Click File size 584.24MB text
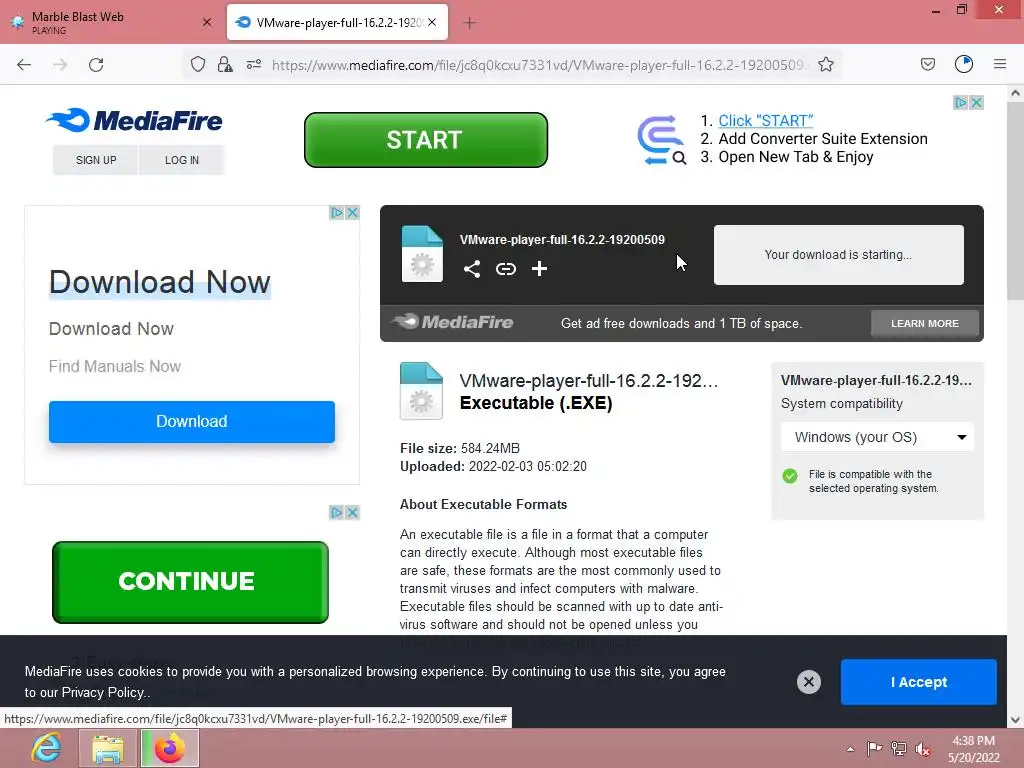1024x768 pixels. [460, 448]
